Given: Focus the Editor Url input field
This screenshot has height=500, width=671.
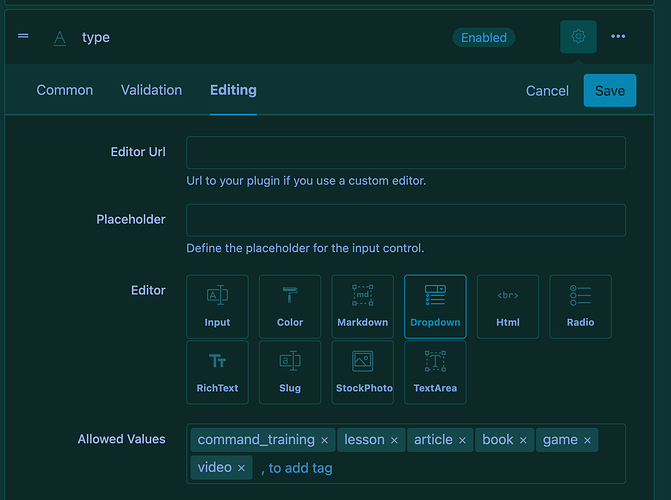Looking at the screenshot, I should click(406, 152).
